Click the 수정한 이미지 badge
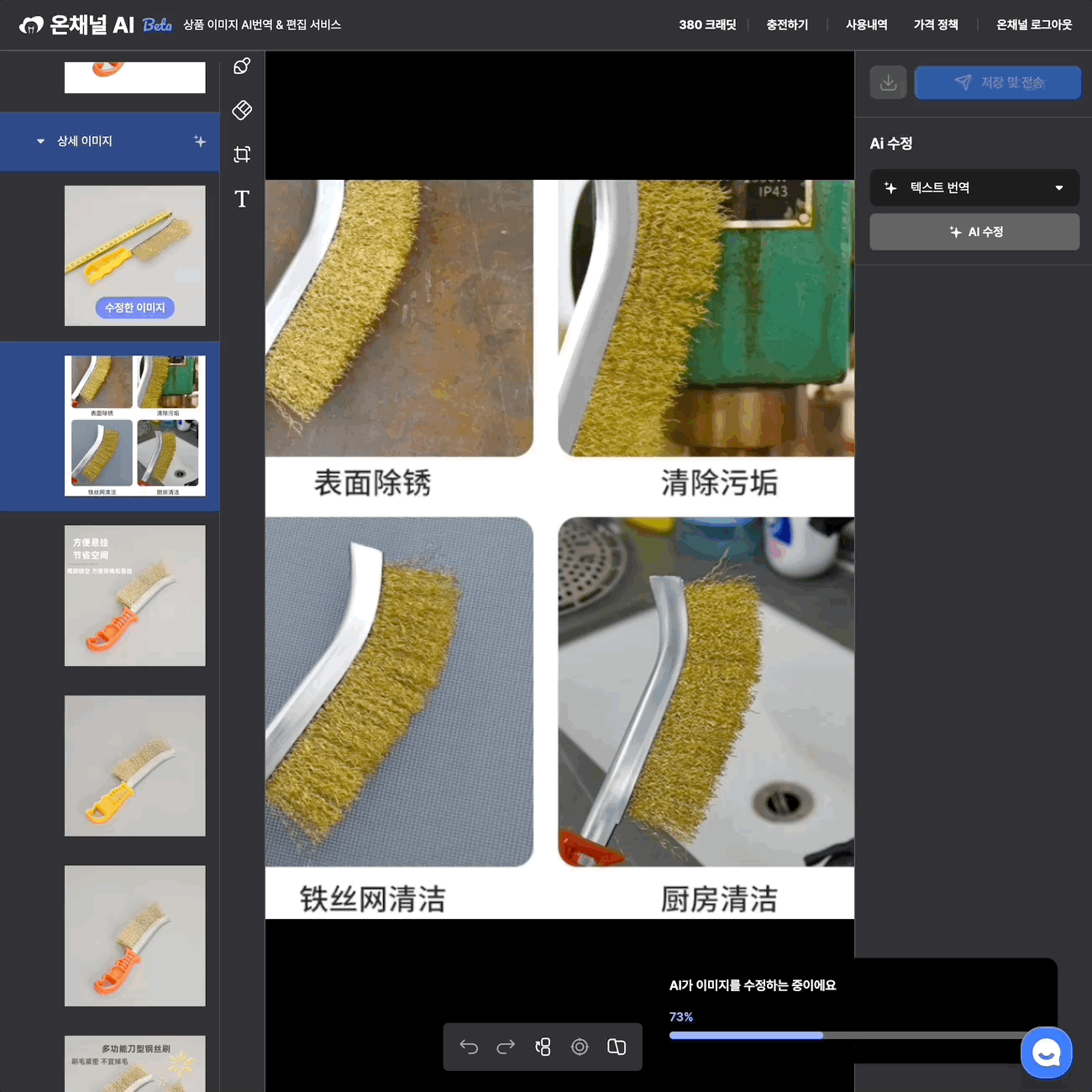This screenshot has width=1092, height=1092. pos(135,308)
